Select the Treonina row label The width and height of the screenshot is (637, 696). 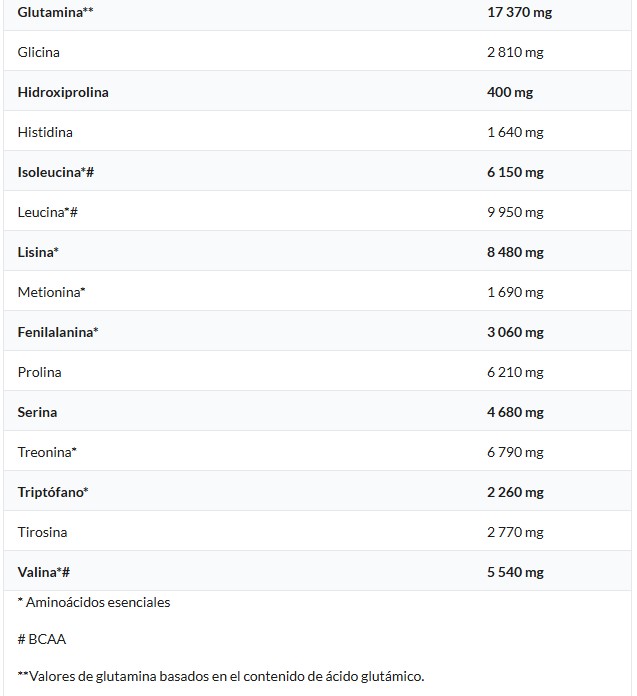(47, 452)
